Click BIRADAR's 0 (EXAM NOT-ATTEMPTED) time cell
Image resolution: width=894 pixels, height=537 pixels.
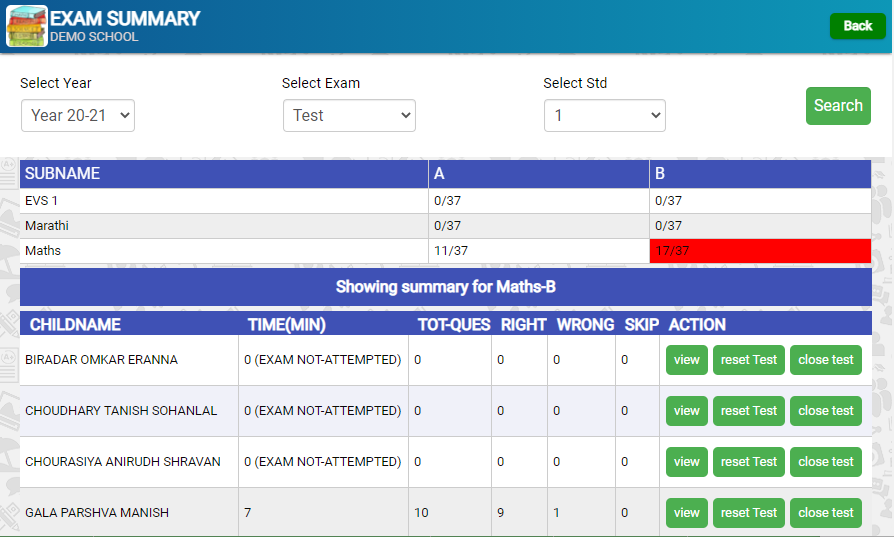point(323,360)
